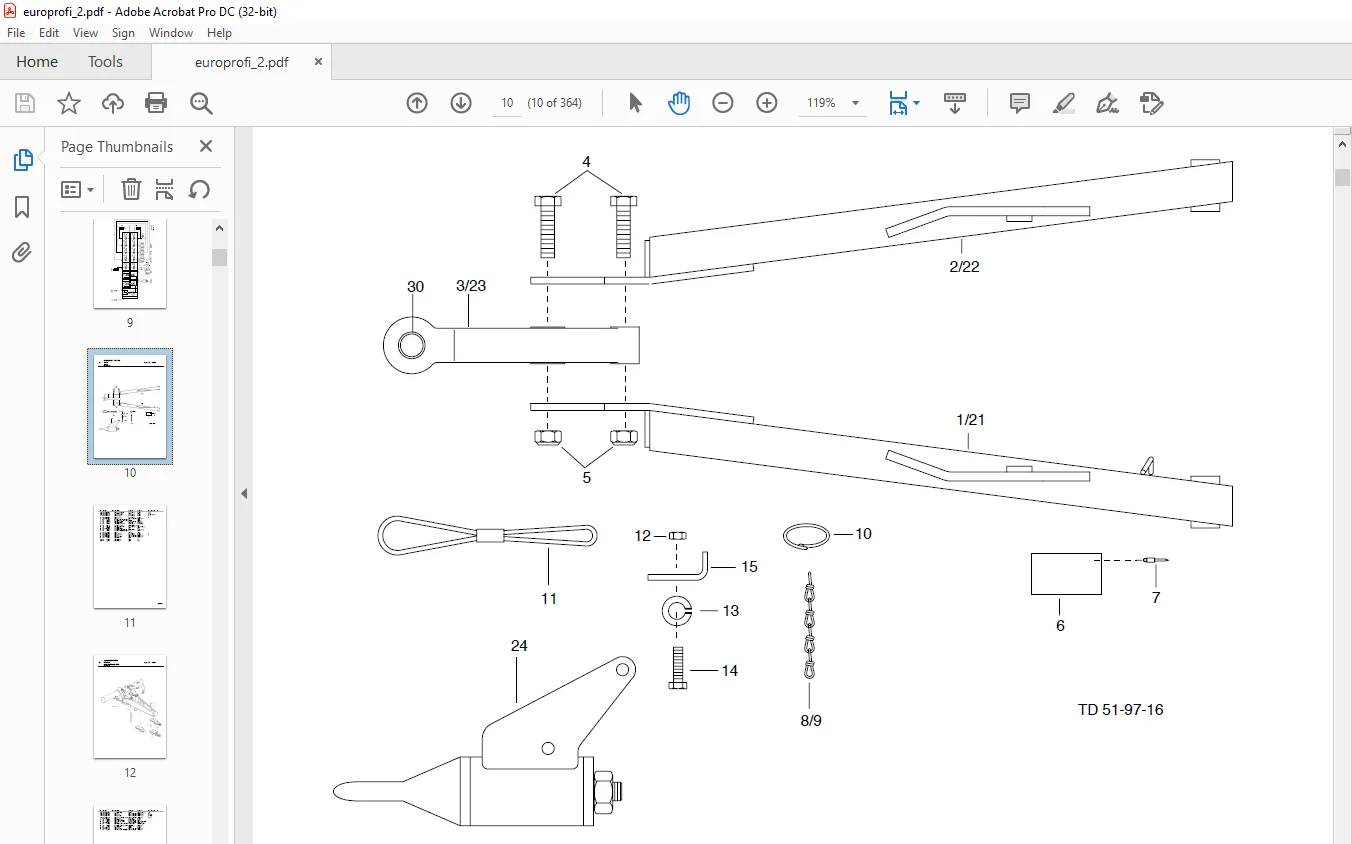Print the document with the printer icon

click(x=156, y=103)
